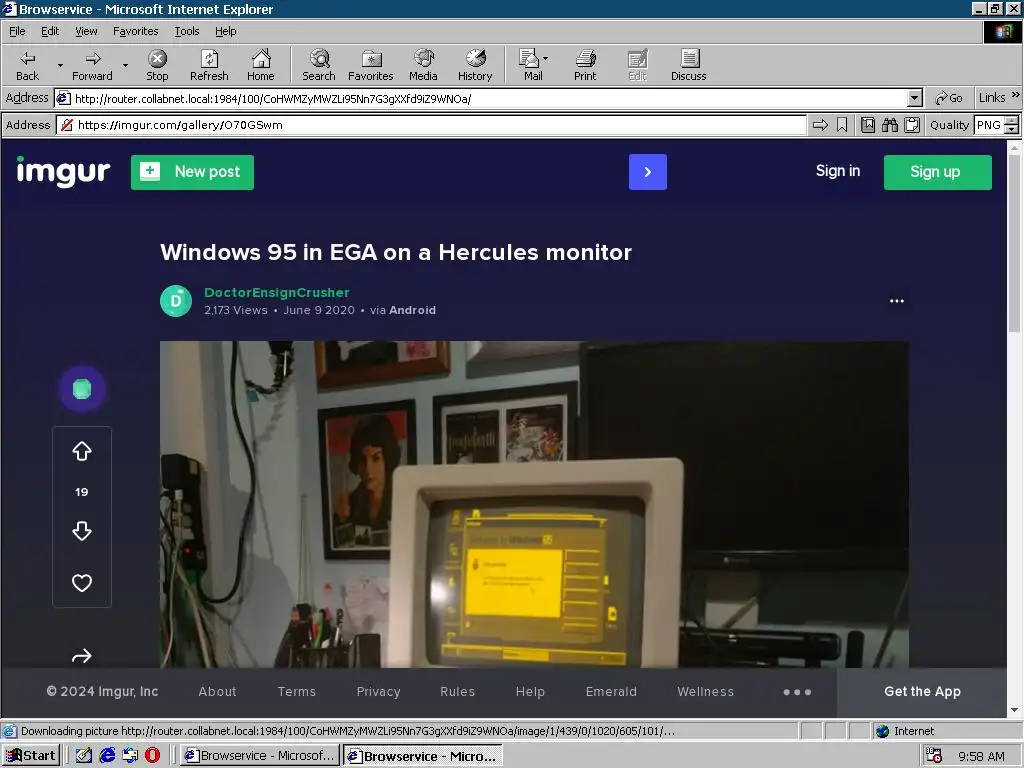Screen dimensions: 1024x768
Task: Open the Emerald footer link
Action: [611, 692]
